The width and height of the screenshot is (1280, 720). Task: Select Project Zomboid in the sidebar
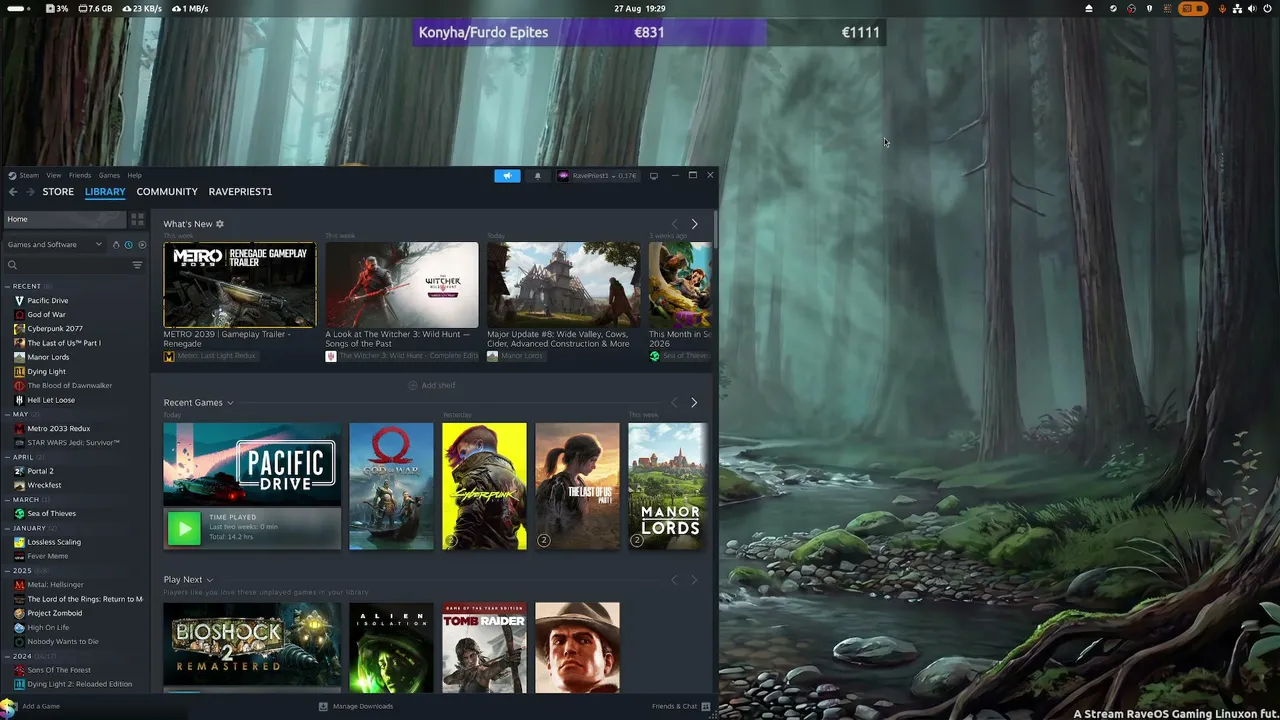click(x=55, y=613)
